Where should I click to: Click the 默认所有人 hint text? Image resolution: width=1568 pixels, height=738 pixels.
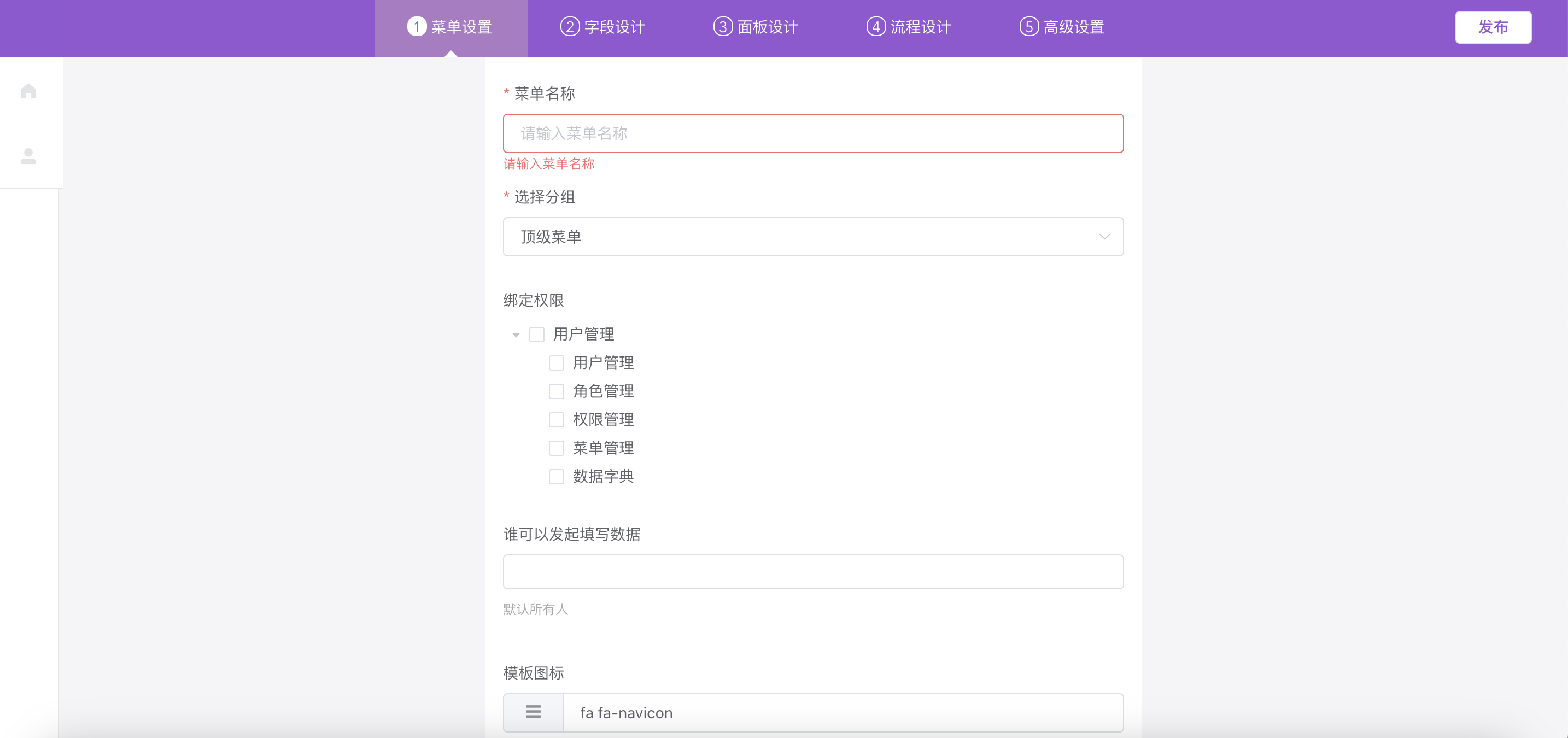(536, 609)
